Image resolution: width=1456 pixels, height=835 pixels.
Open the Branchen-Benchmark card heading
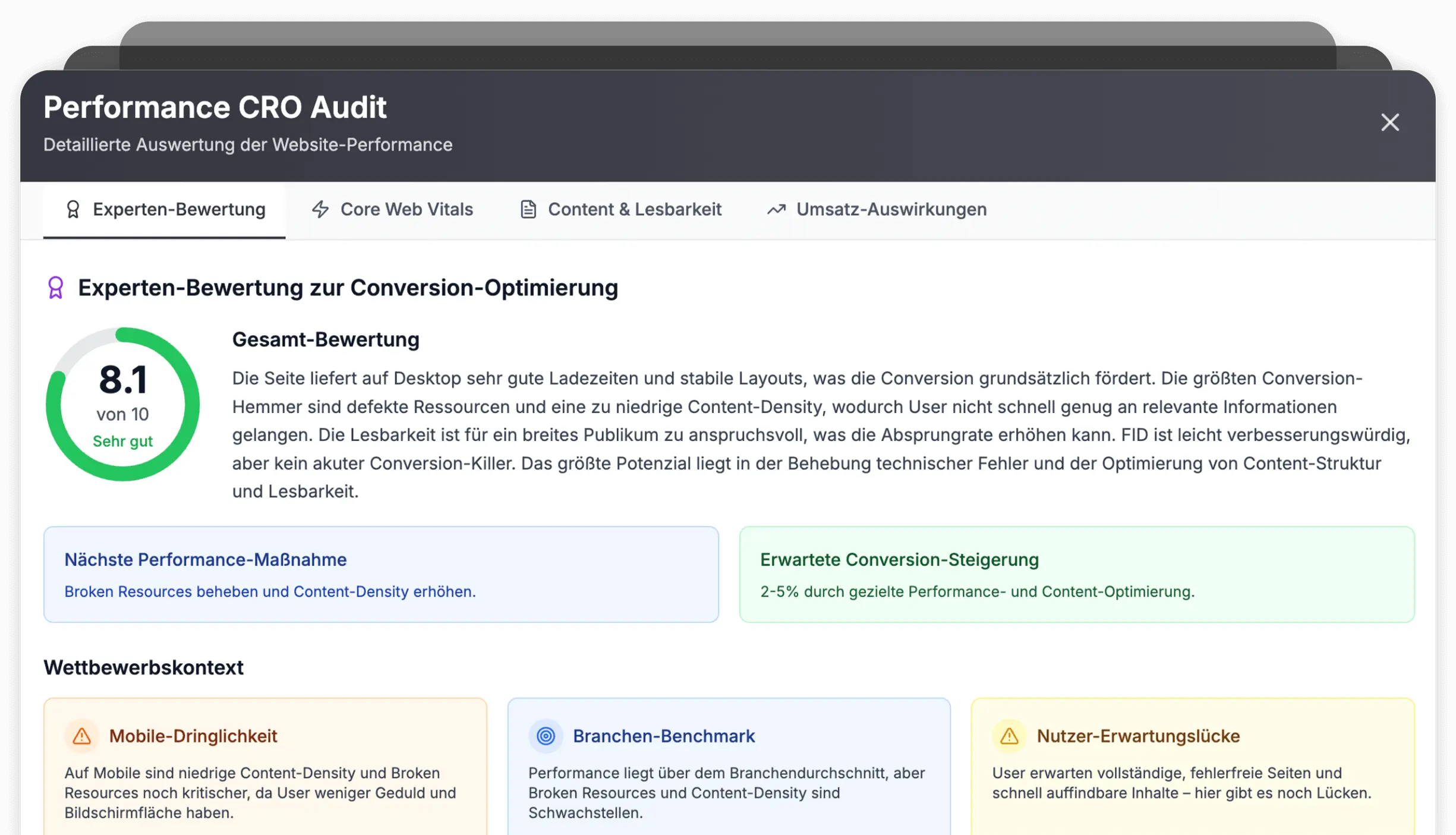(x=663, y=736)
